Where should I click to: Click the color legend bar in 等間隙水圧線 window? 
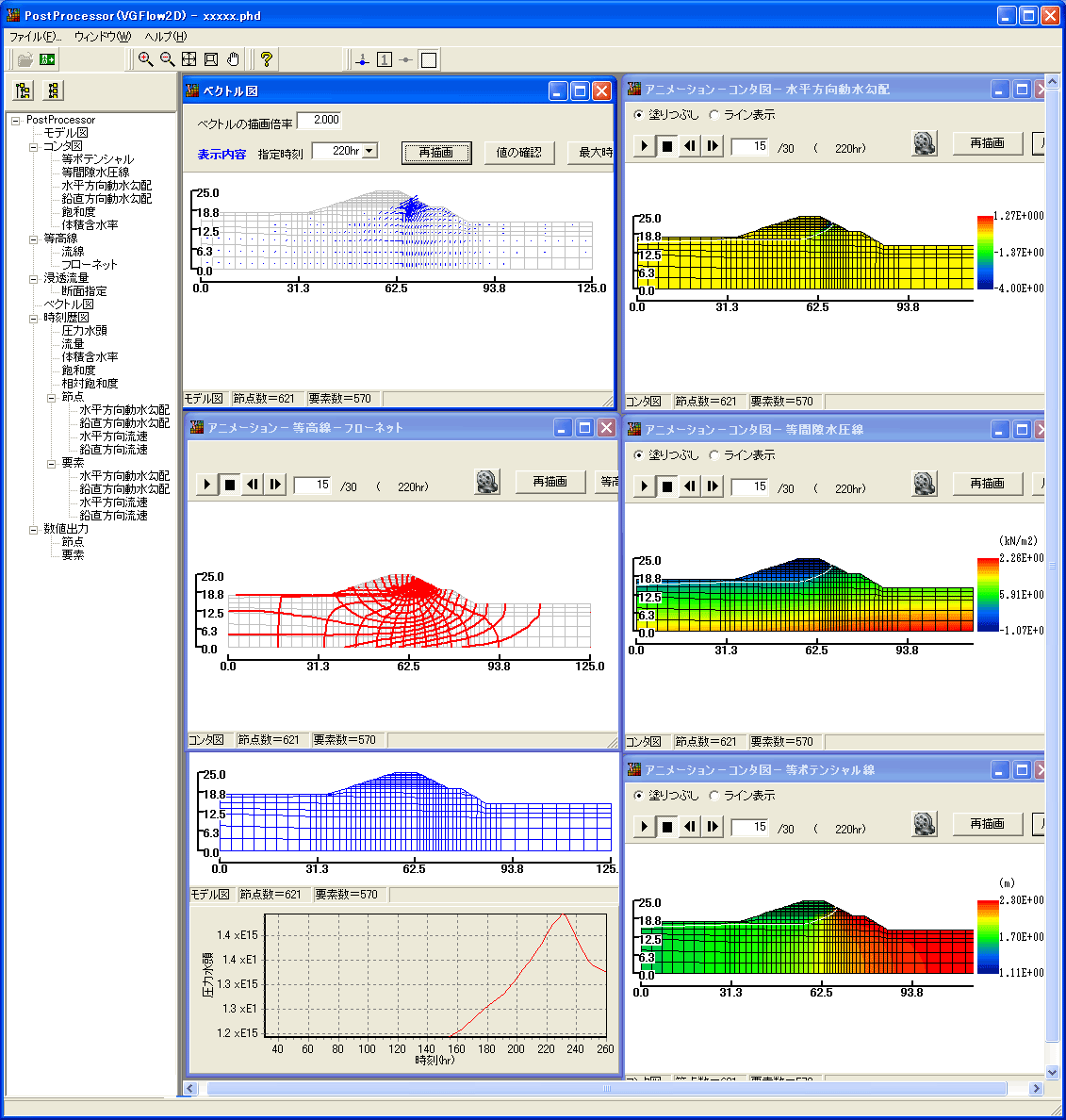pyautogui.click(x=986, y=594)
